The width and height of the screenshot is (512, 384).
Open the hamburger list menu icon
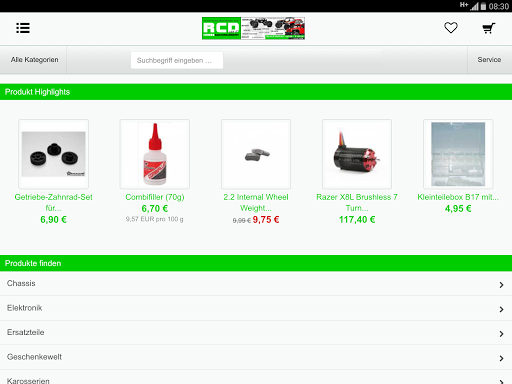coord(23,28)
